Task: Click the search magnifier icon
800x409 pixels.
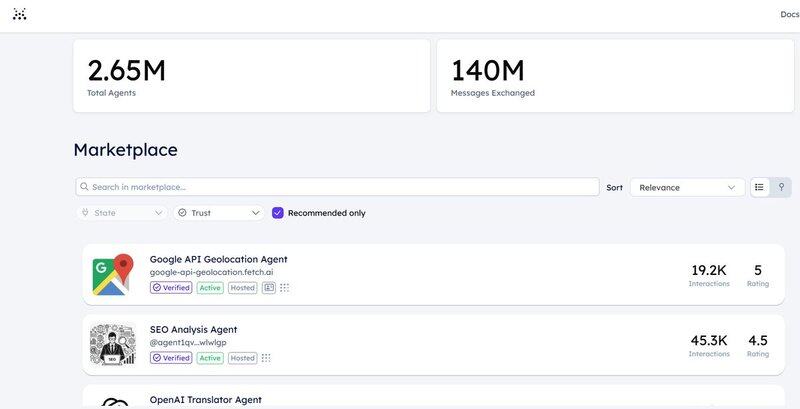Action: coord(84,187)
